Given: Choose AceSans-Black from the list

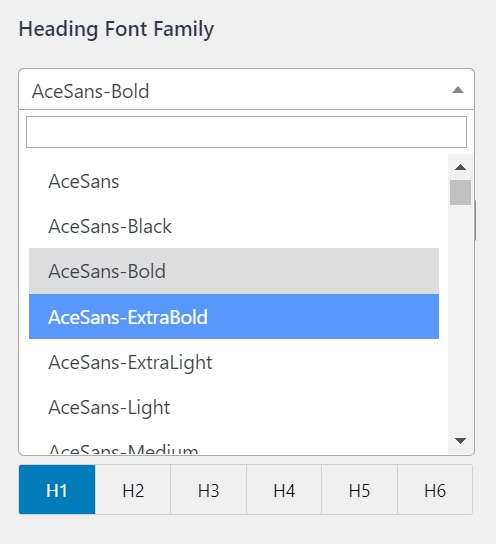Looking at the screenshot, I should click(234, 226).
